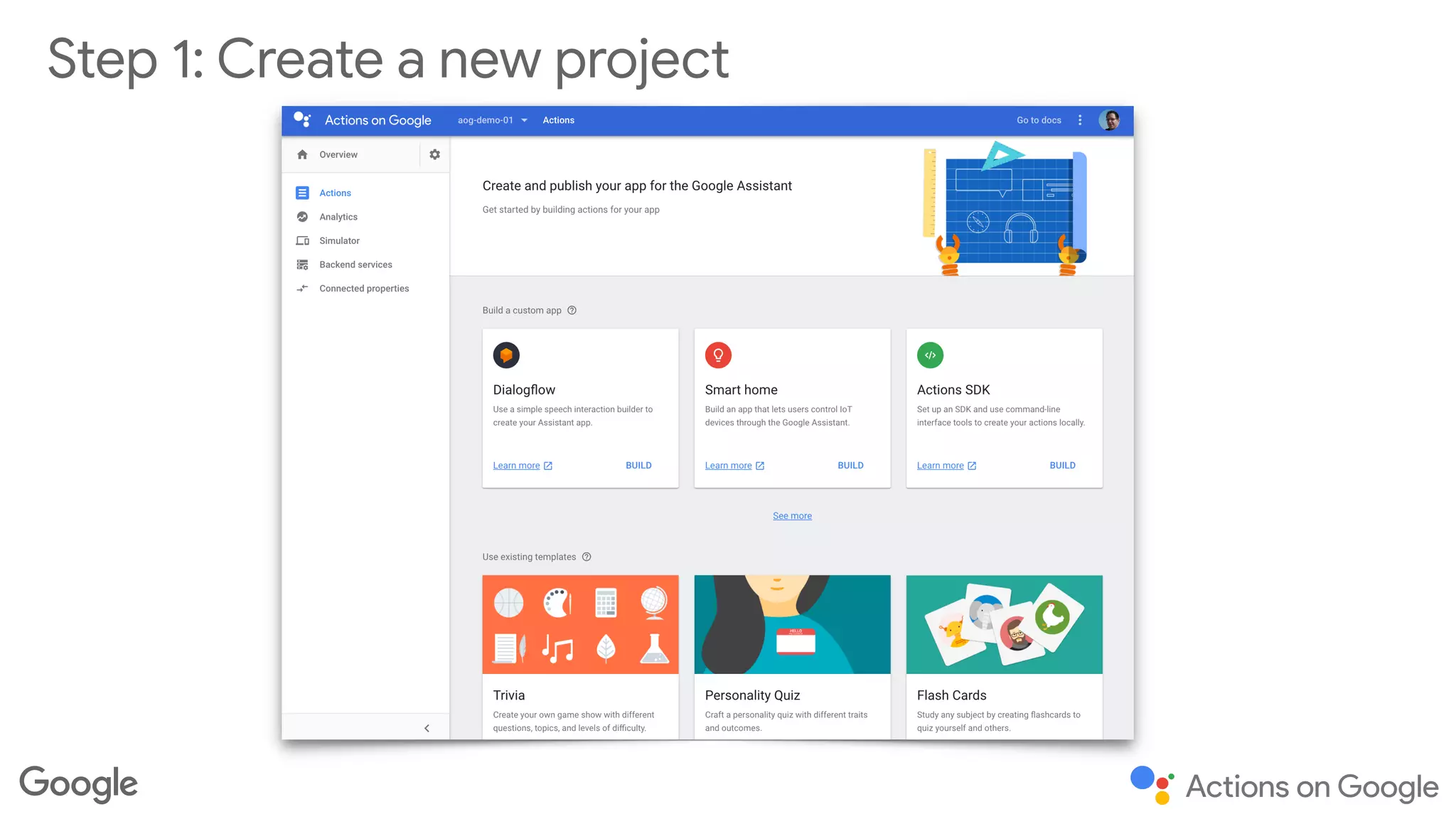Click the Actions SDK card title
This screenshot has height=819, width=1456.
(x=953, y=390)
